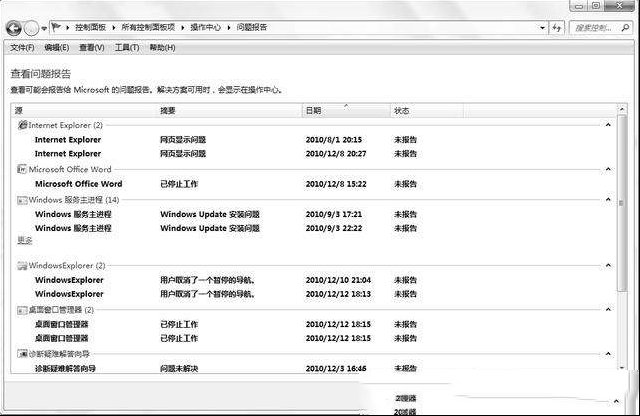Collapse the 诊断疑难解答向导 group
Image resolution: width=640 pixels, height=416 pixels.
click(608, 354)
